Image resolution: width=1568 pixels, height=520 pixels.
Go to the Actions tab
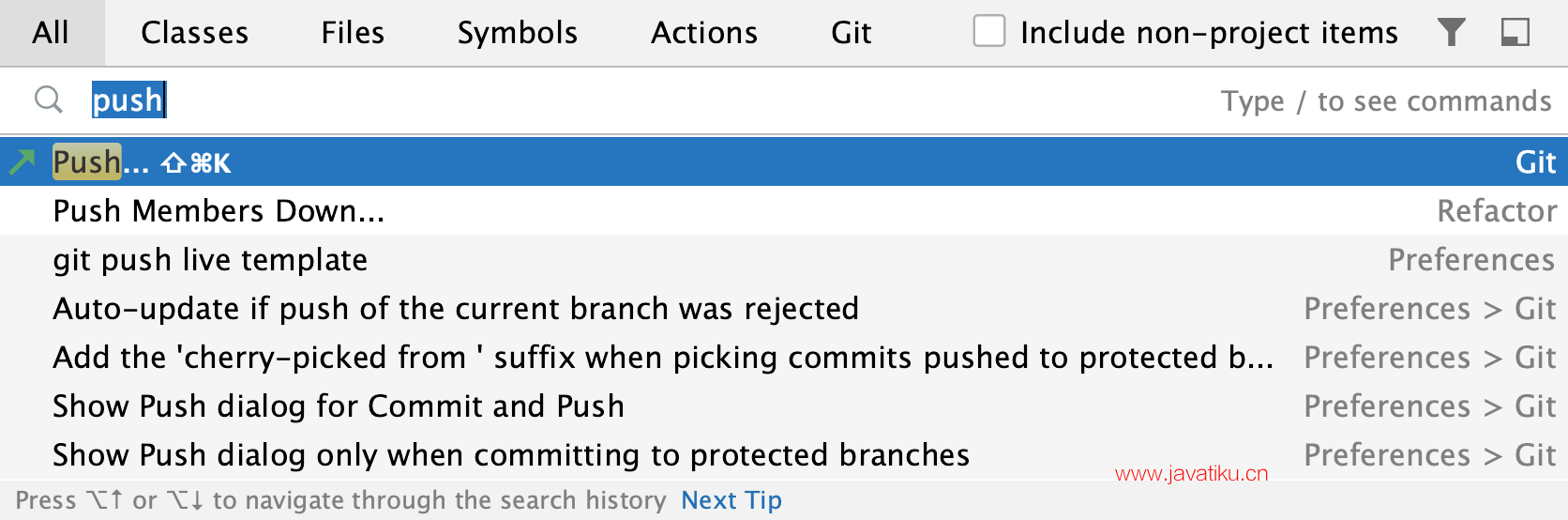click(704, 33)
